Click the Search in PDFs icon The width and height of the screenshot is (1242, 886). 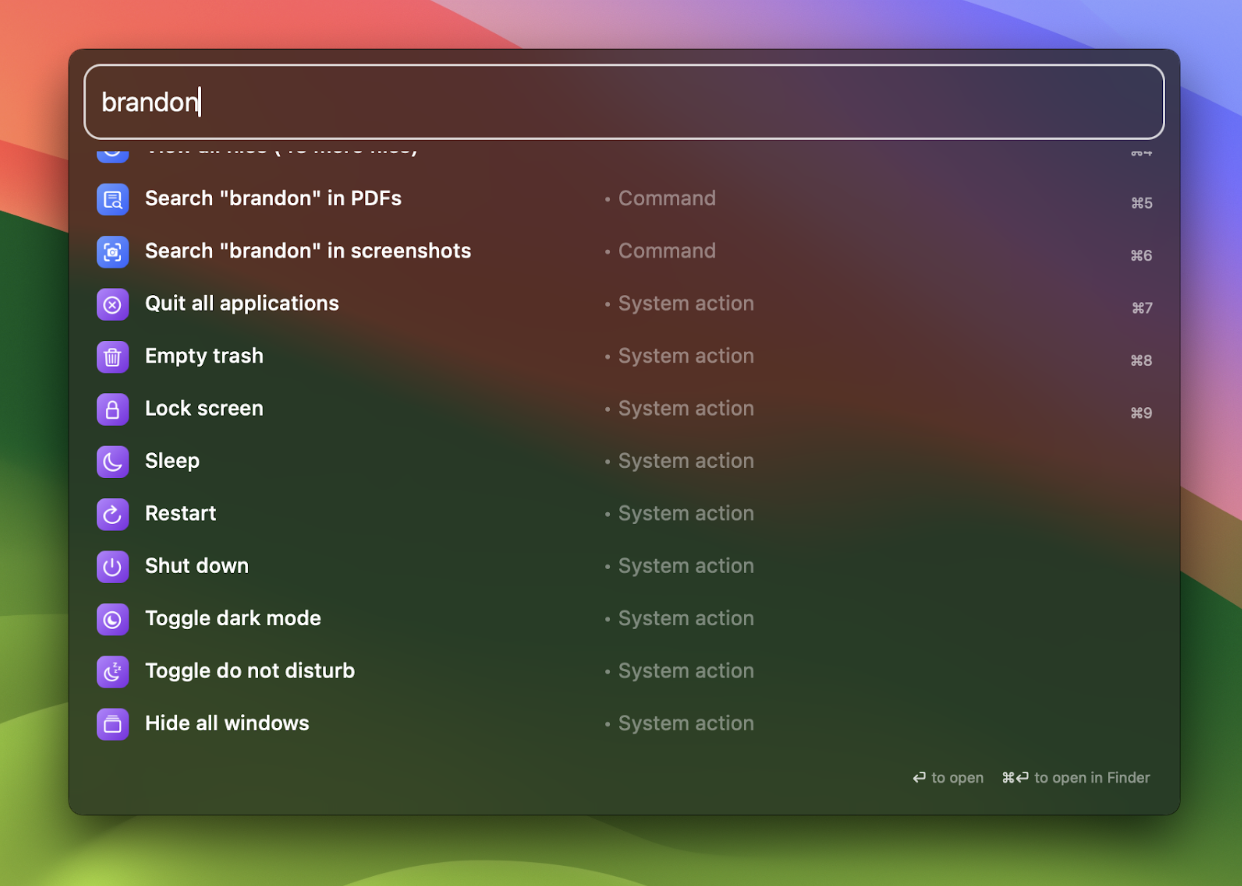(x=113, y=199)
